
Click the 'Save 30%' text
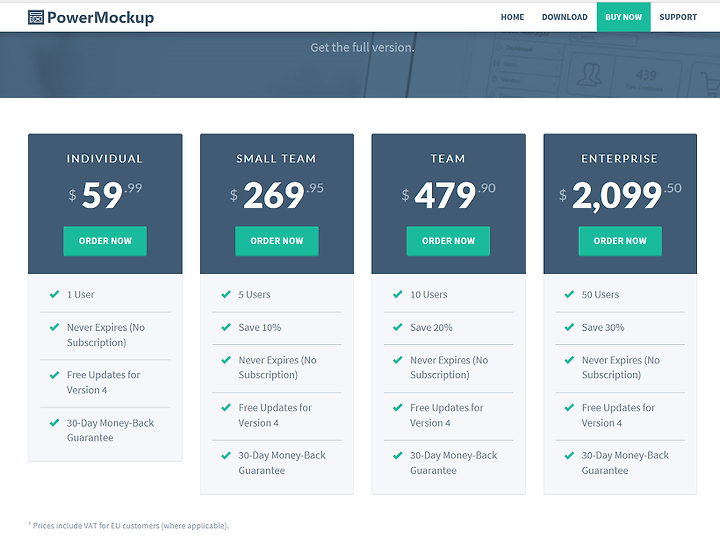603,328
